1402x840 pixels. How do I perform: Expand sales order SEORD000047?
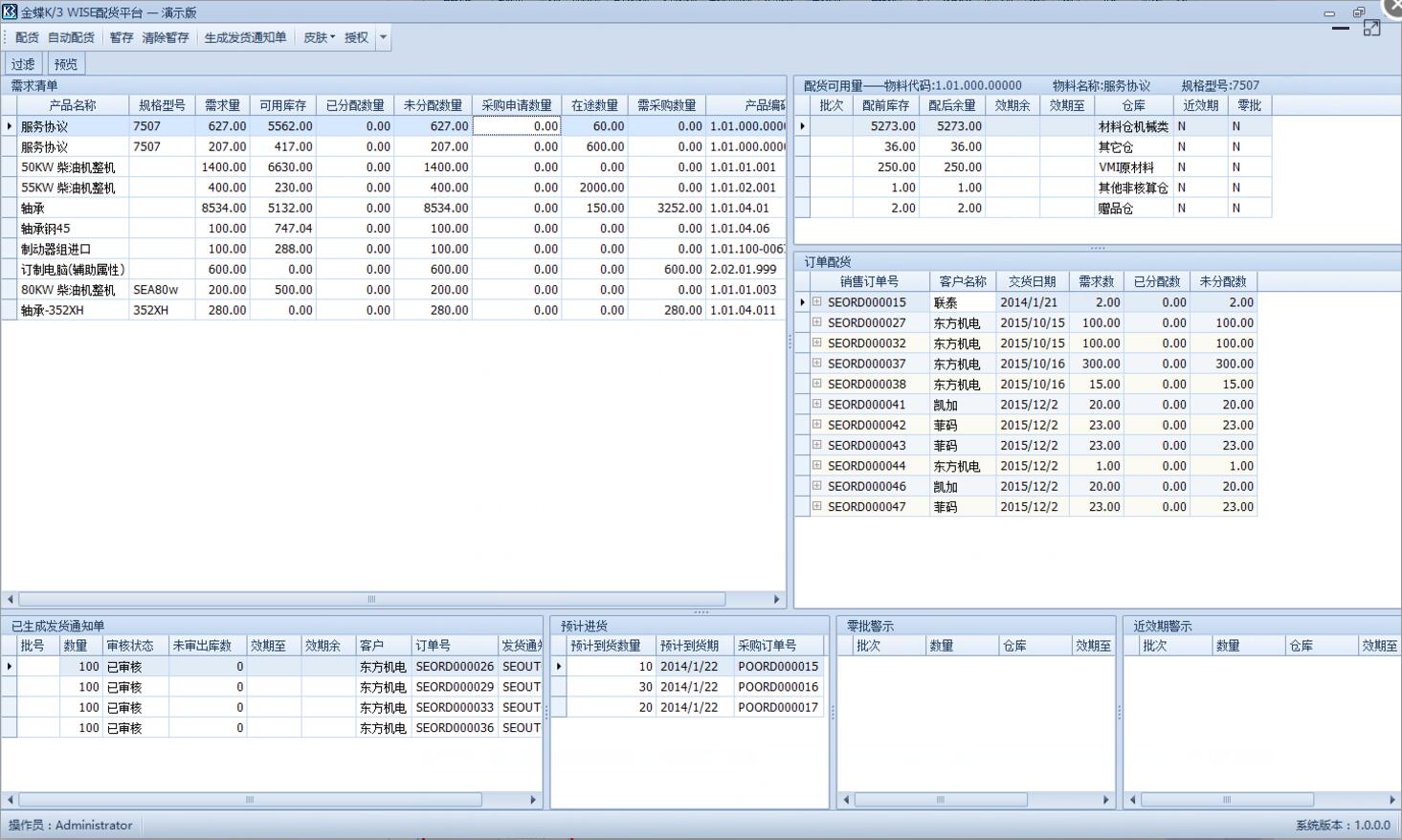[817, 506]
